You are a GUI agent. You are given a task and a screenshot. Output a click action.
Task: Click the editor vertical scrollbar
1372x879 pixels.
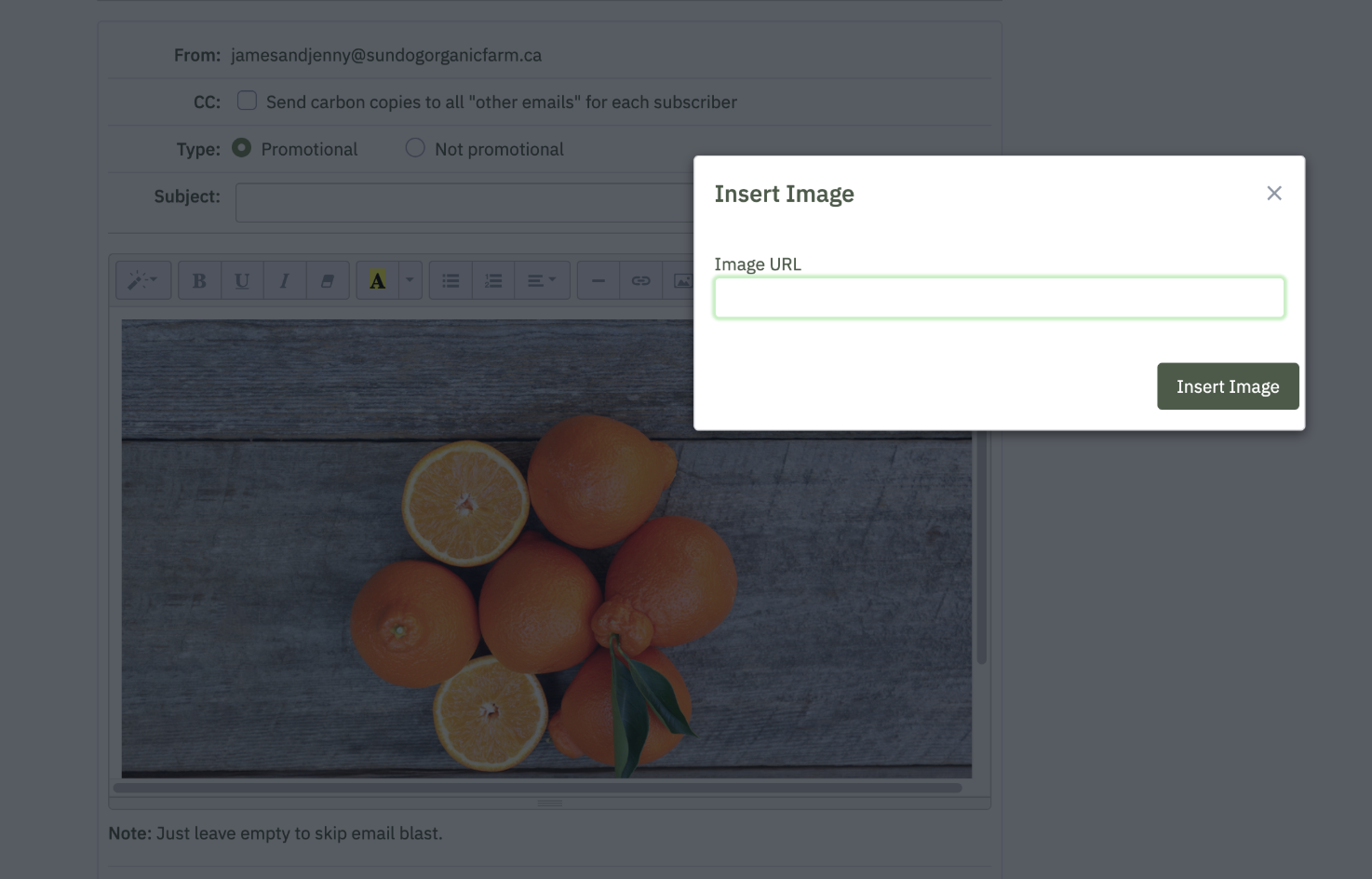click(981, 549)
